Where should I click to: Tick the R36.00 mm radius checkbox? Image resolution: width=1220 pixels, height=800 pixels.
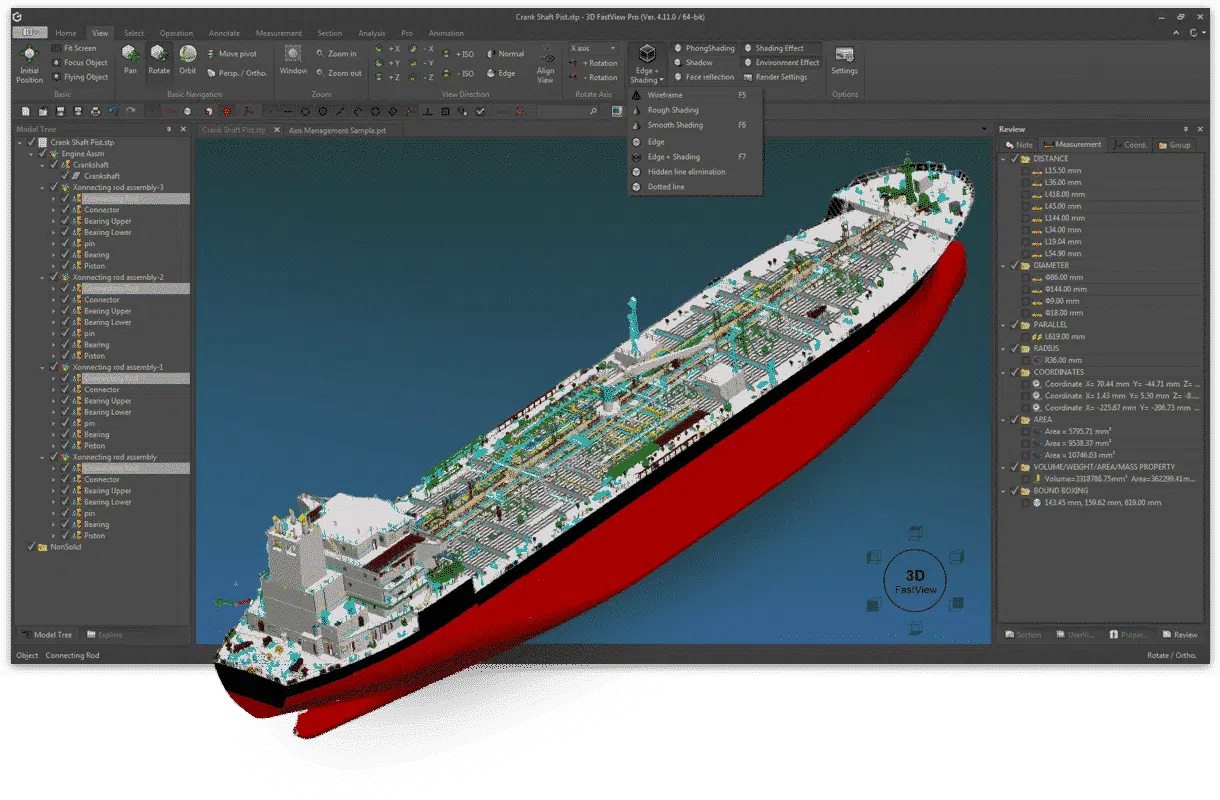click(x=1025, y=360)
